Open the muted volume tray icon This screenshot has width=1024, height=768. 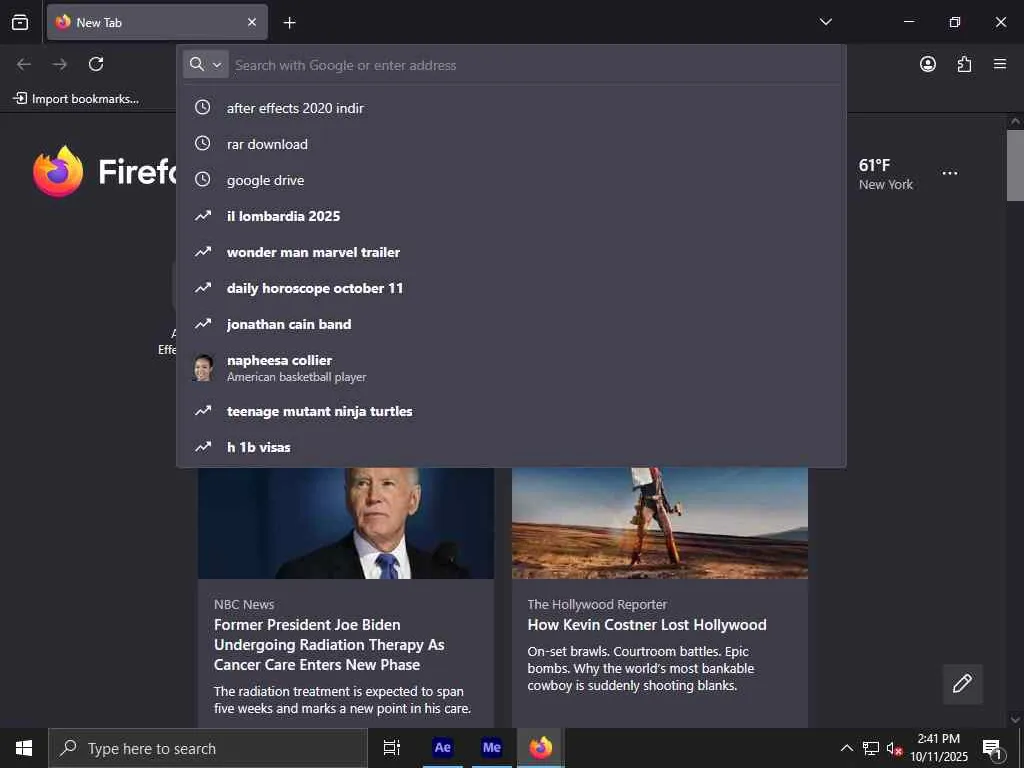click(x=894, y=748)
